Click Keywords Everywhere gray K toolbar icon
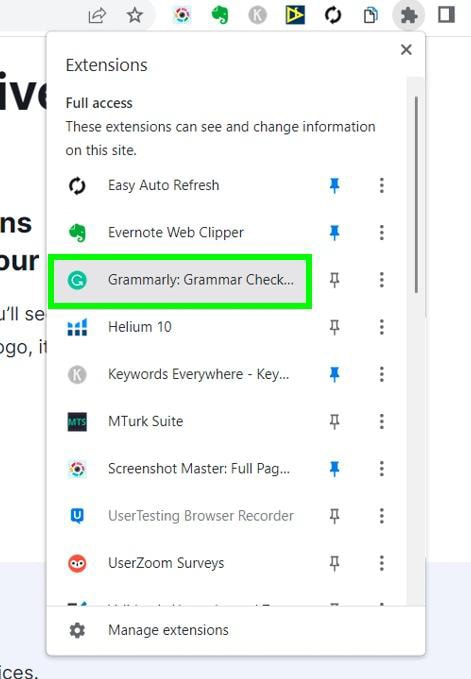Image resolution: width=471 pixels, height=679 pixels. (258, 16)
